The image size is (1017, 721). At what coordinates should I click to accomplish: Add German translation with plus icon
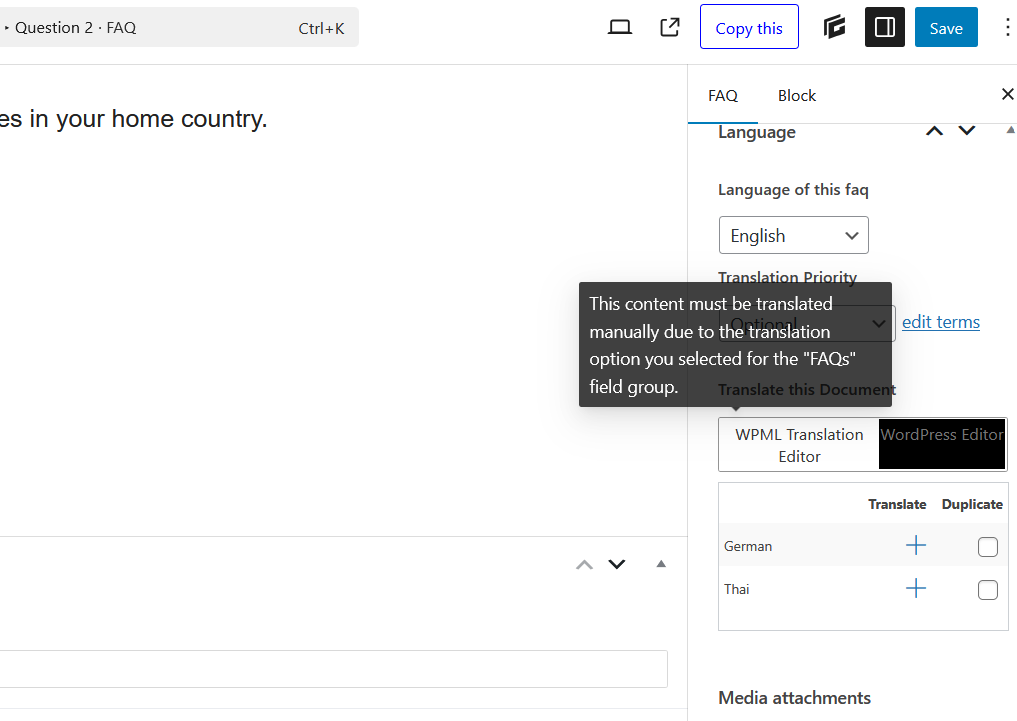tap(915, 545)
